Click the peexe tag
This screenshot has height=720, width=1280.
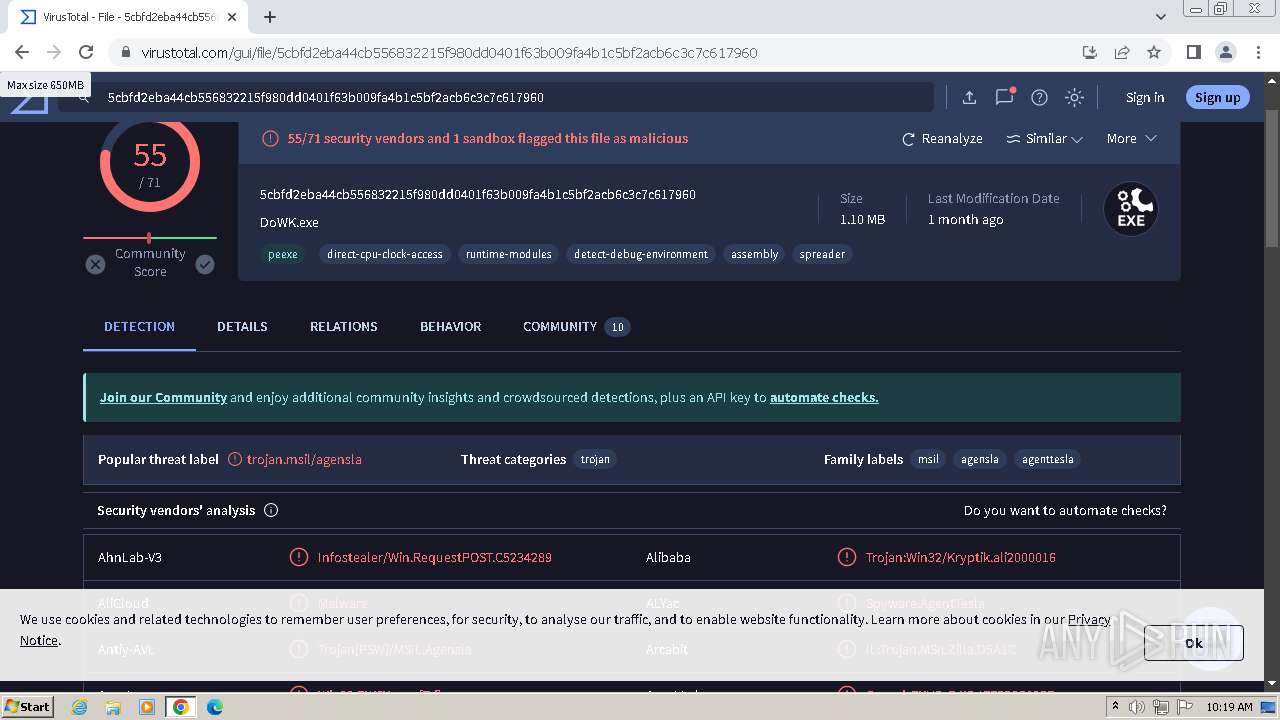[x=283, y=254]
